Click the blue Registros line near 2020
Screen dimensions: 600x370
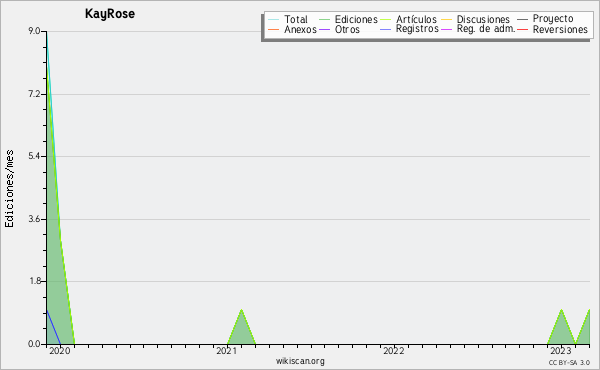click(x=53, y=327)
